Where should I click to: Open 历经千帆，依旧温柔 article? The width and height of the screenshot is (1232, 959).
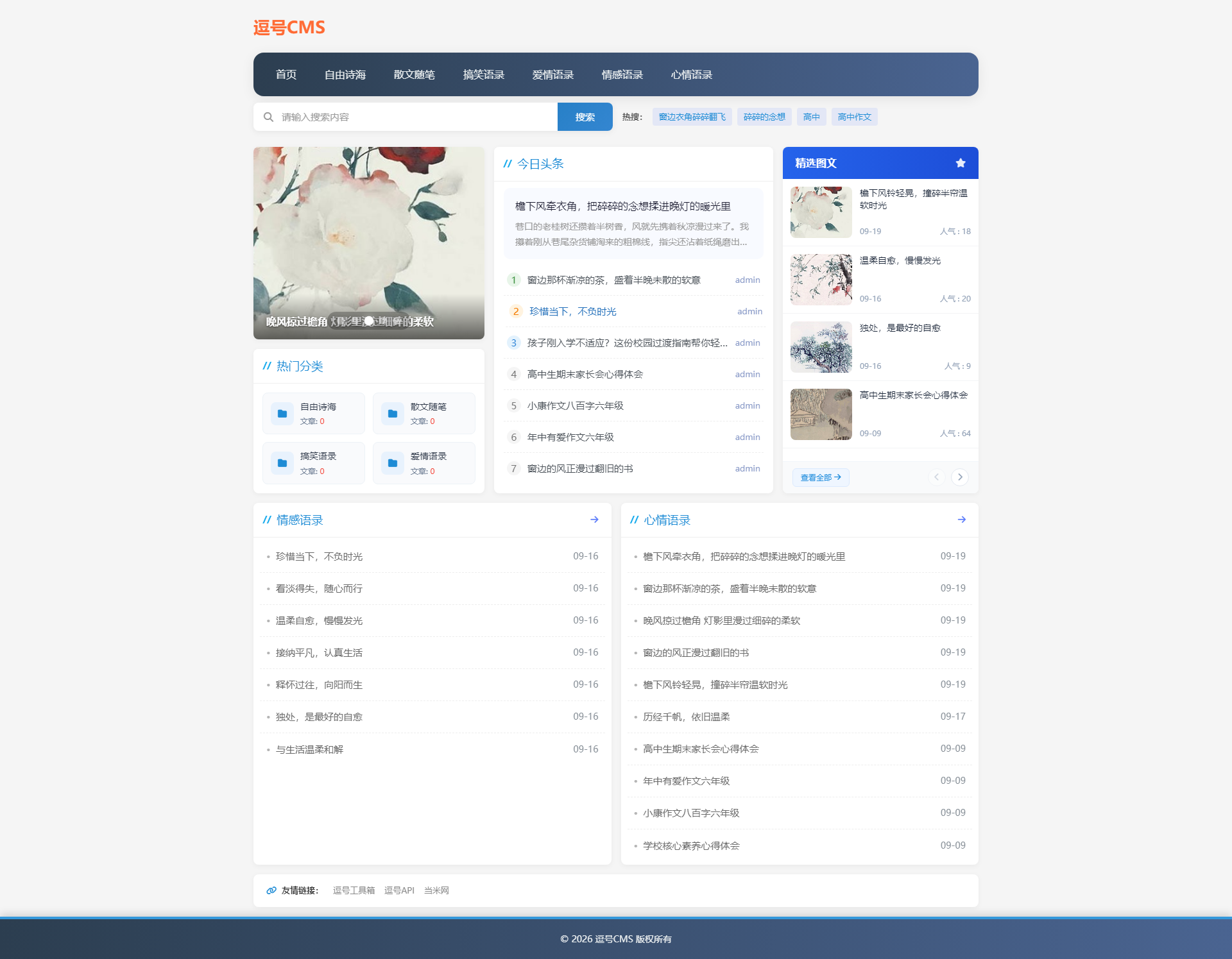(x=687, y=717)
